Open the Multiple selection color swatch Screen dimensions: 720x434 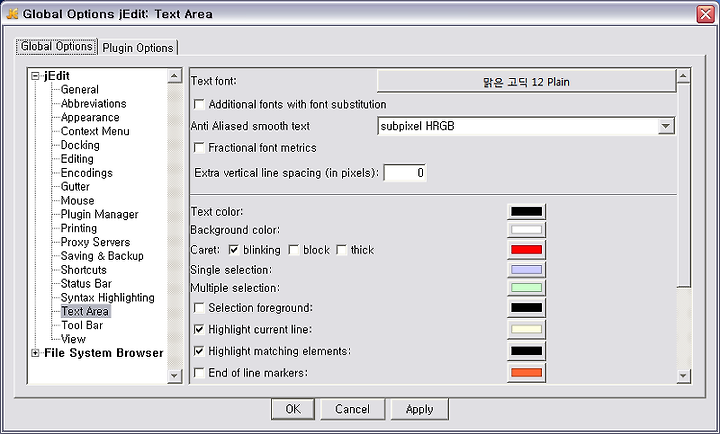pos(526,288)
